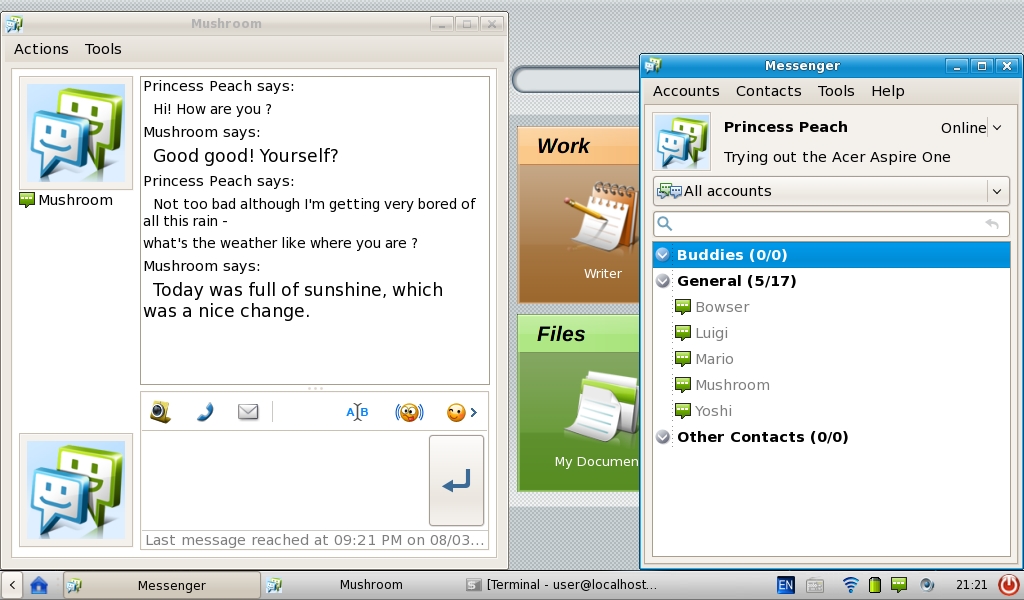This screenshot has height=600, width=1024.
Task: Open the smiley emoticon picker
Action: click(456, 412)
